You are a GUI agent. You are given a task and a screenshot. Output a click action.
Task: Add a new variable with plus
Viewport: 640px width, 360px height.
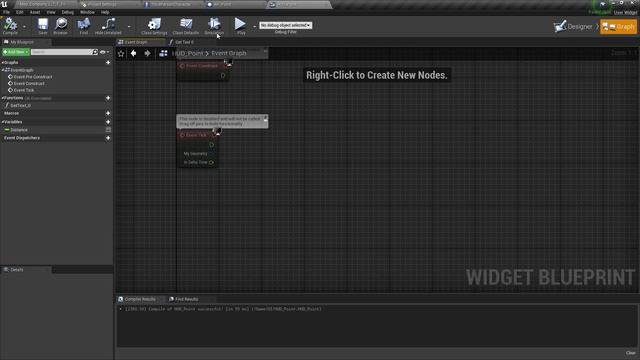click(108, 122)
